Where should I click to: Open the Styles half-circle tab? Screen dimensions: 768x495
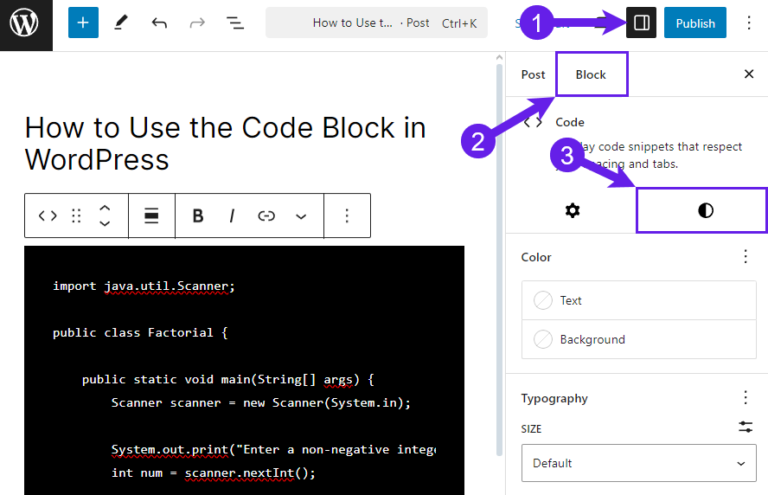pos(705,211)
